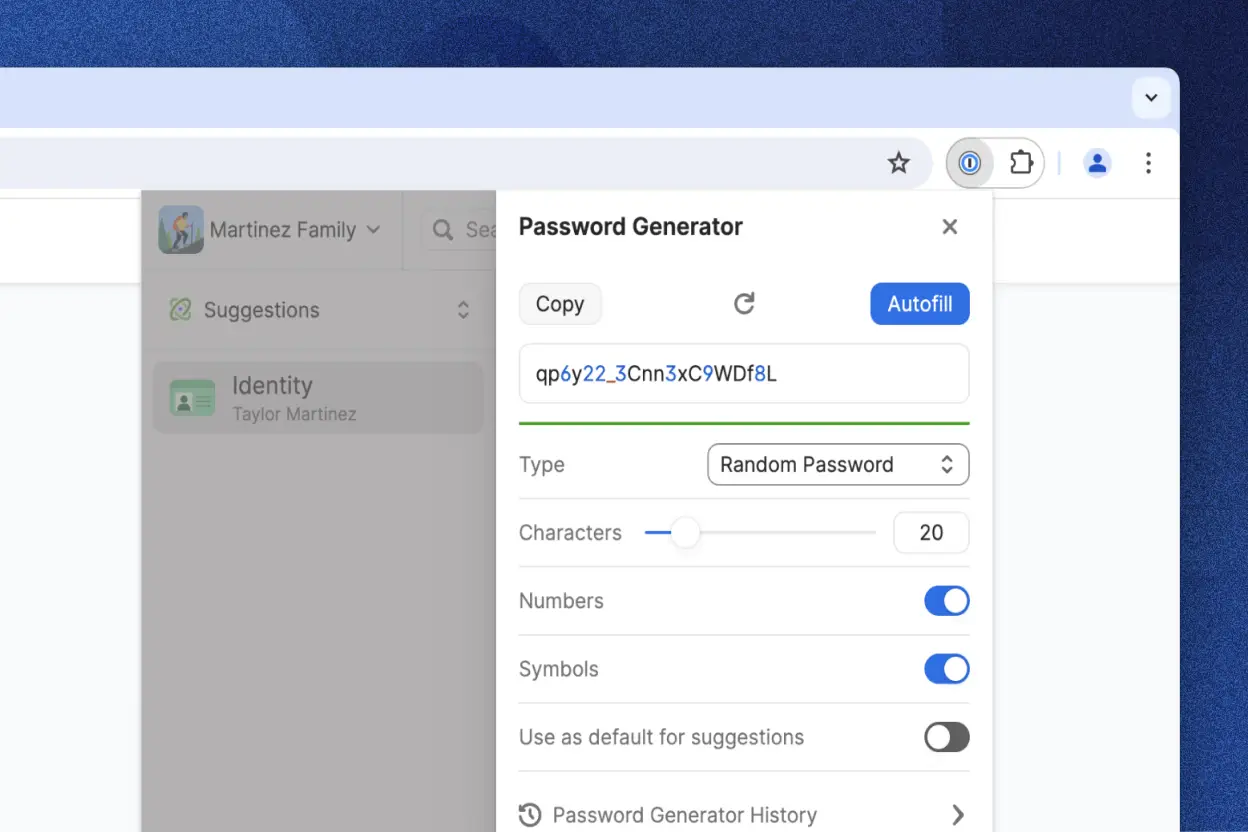Select the Identity Taylor Martinez item
Image resolution: width=1248 pixels, height=832 pixels.
coord(318,397)
